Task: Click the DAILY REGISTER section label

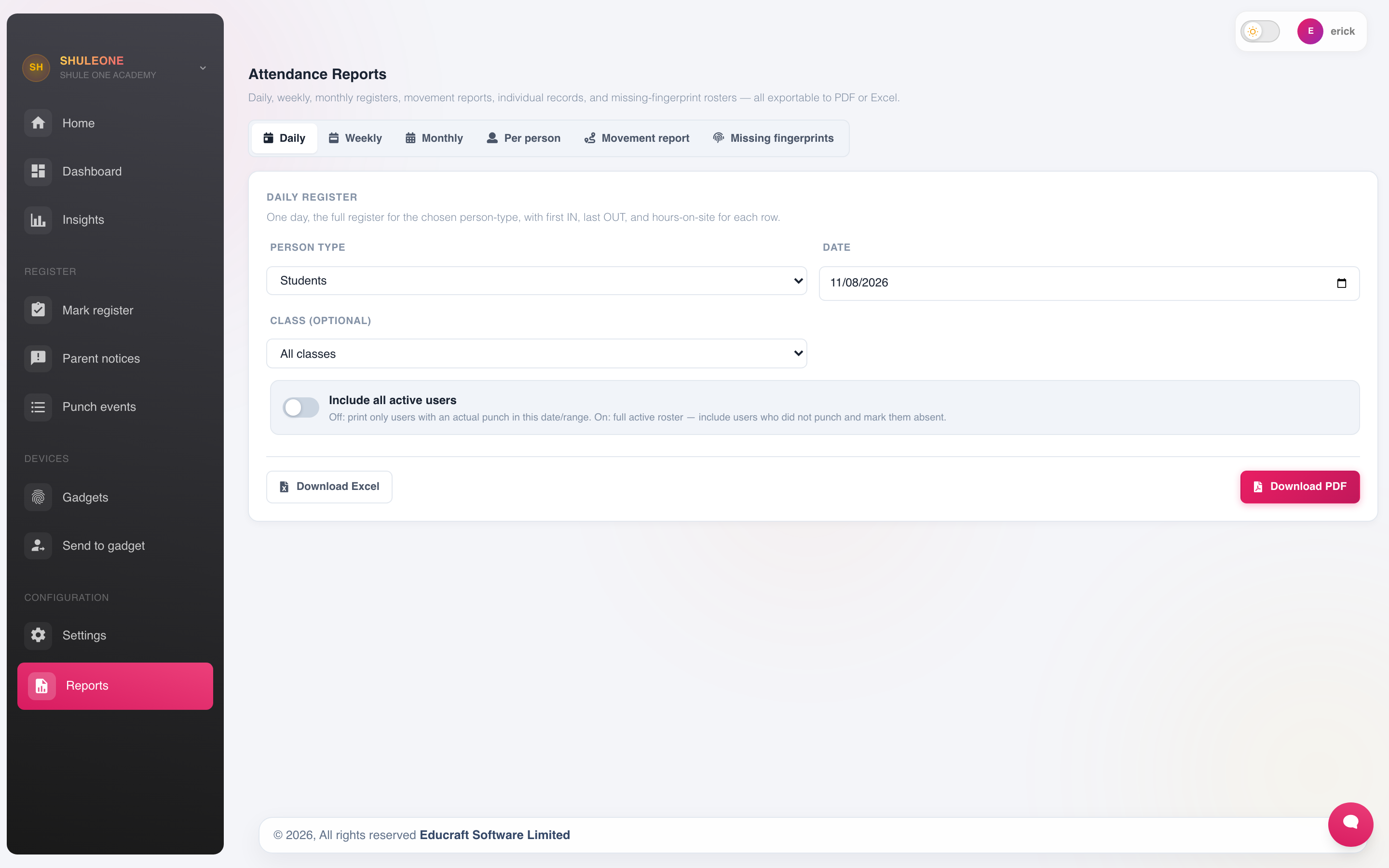Action: point(312,197)
